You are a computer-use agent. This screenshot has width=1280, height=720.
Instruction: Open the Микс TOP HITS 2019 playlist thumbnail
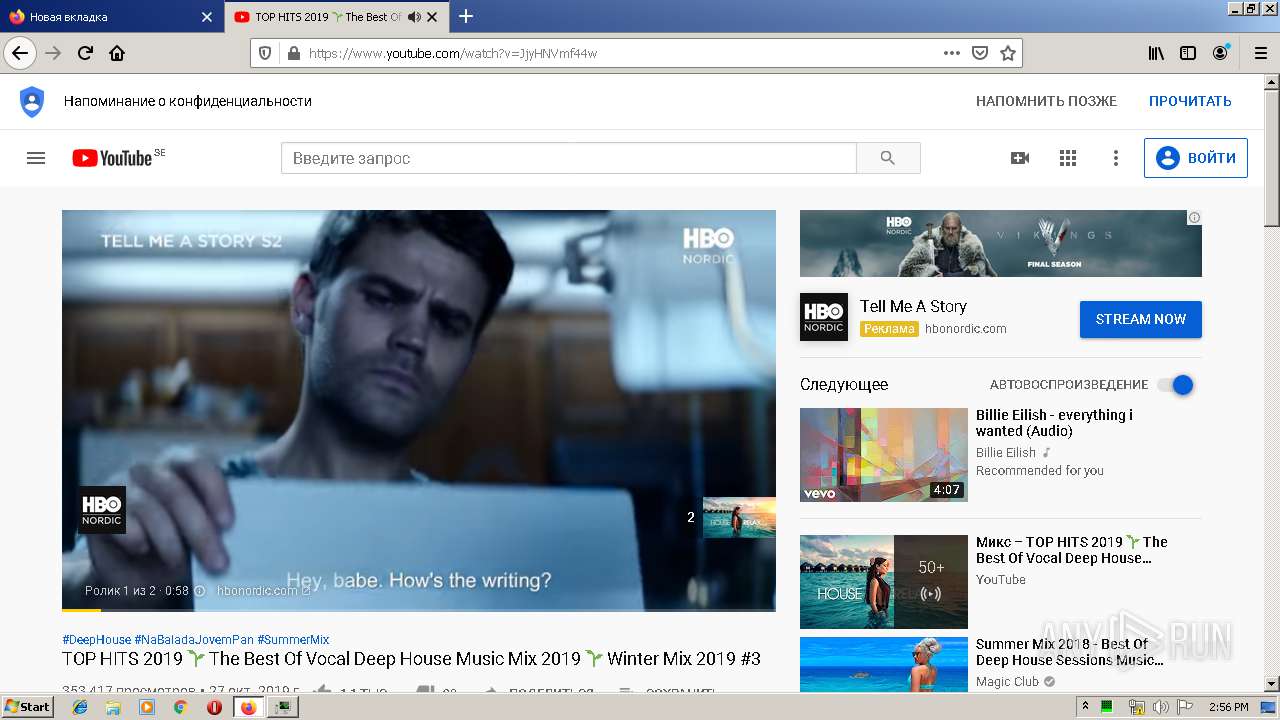tap(884, 582)
